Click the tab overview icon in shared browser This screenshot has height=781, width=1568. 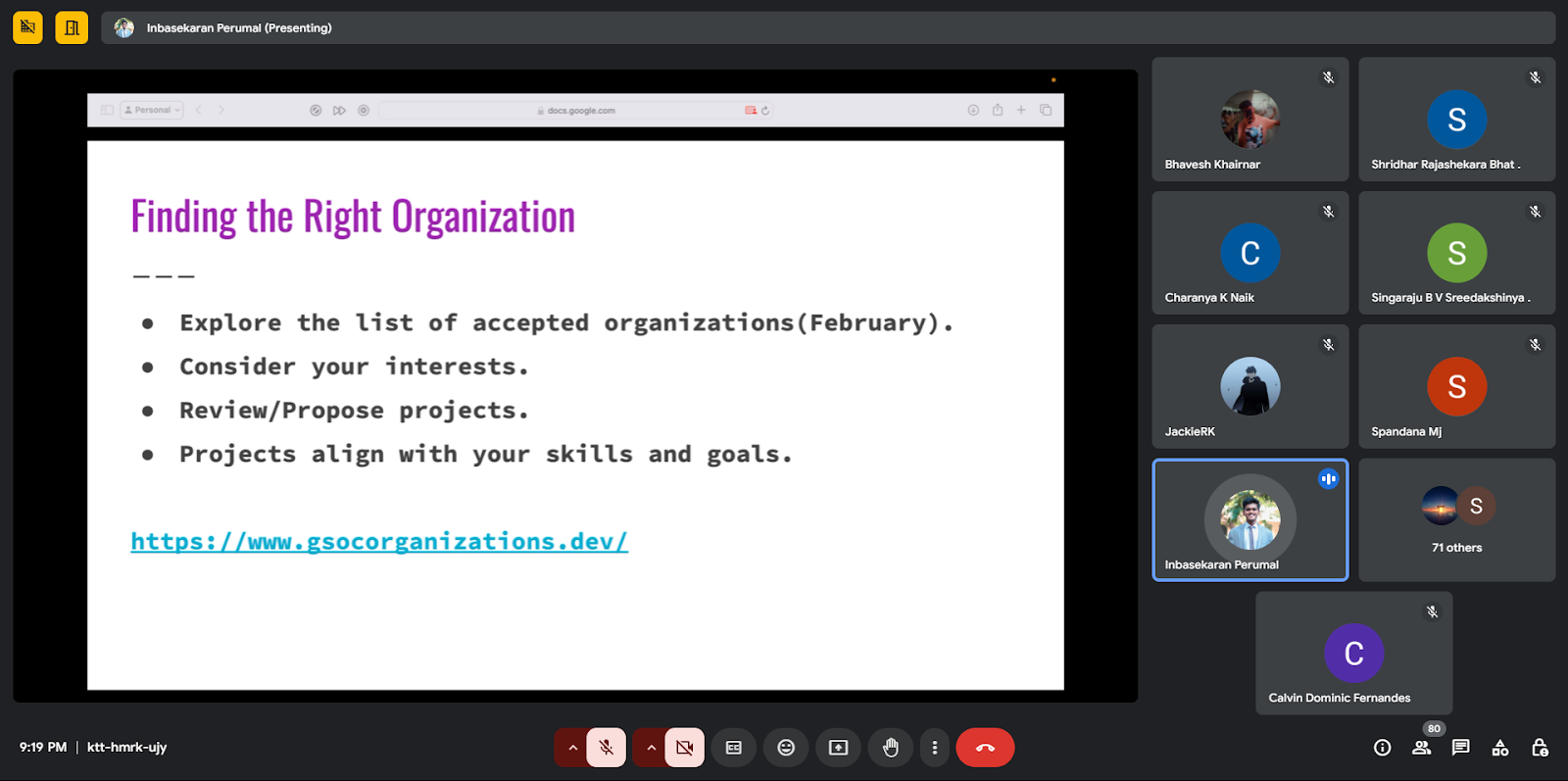1046,110
